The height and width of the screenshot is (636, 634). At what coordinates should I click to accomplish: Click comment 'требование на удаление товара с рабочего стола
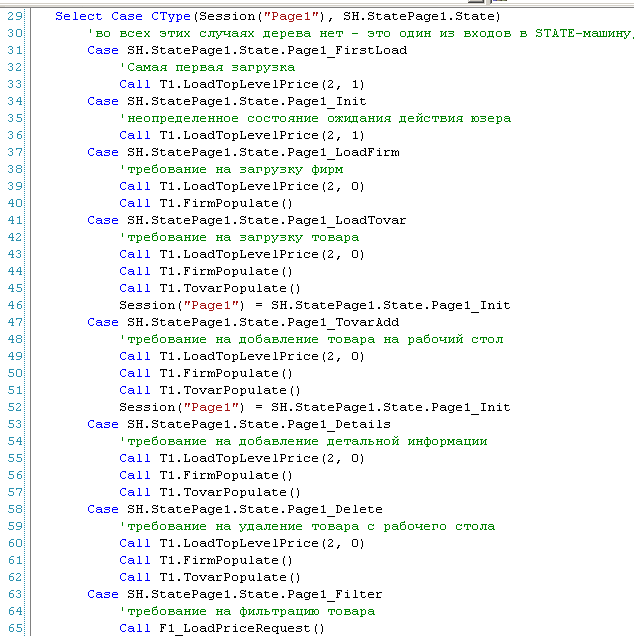tap(307, 526)
